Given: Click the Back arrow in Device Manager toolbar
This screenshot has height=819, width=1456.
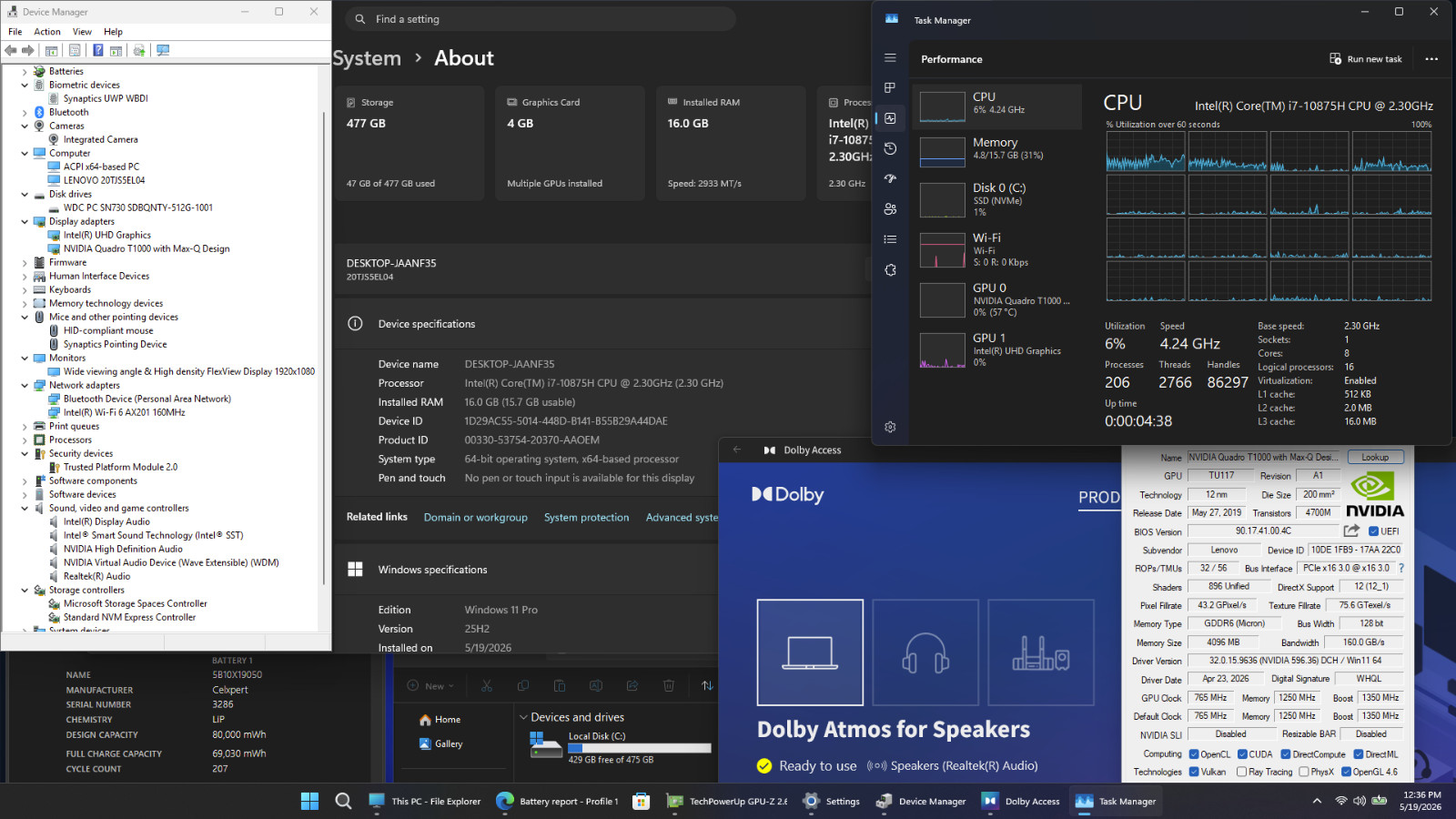Looking at the screenshot, I should [x=11, y=51].
